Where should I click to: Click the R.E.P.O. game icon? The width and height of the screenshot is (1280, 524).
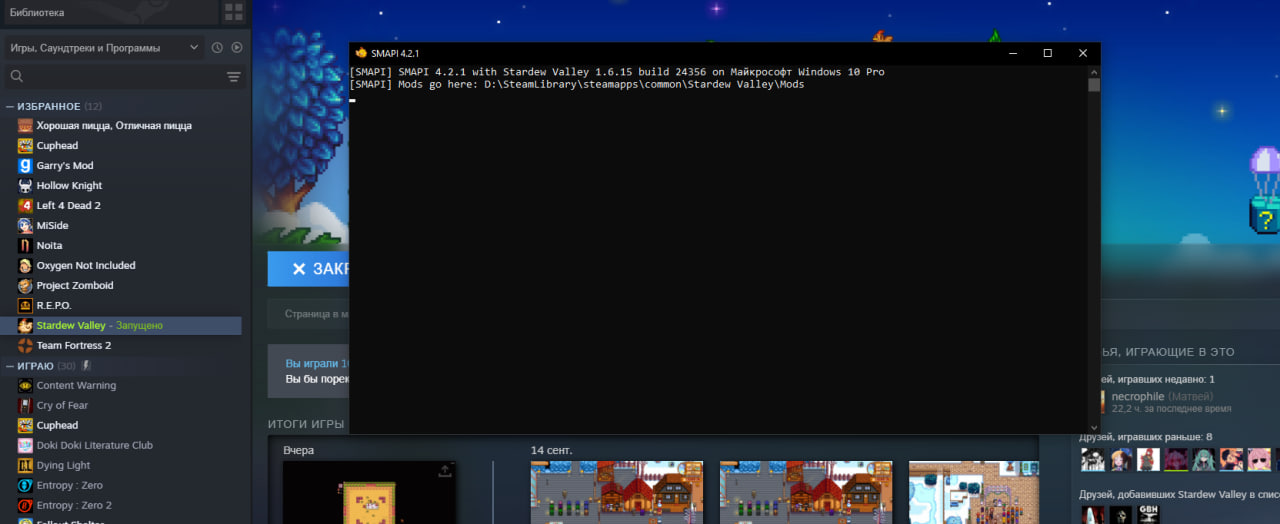tap(25, 306)
